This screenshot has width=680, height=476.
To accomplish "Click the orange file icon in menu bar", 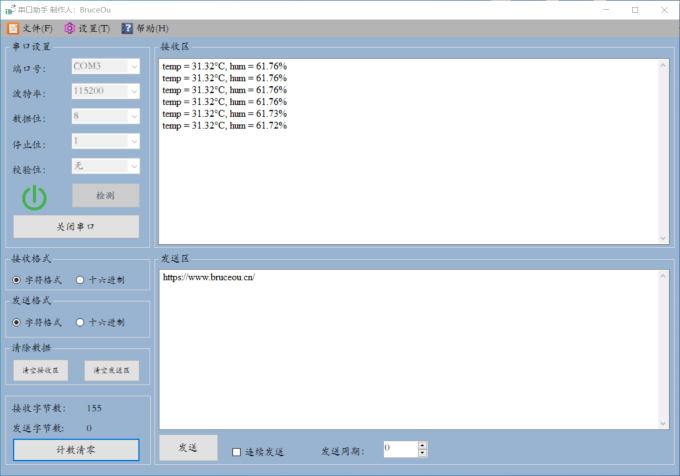I will [13, 28].
